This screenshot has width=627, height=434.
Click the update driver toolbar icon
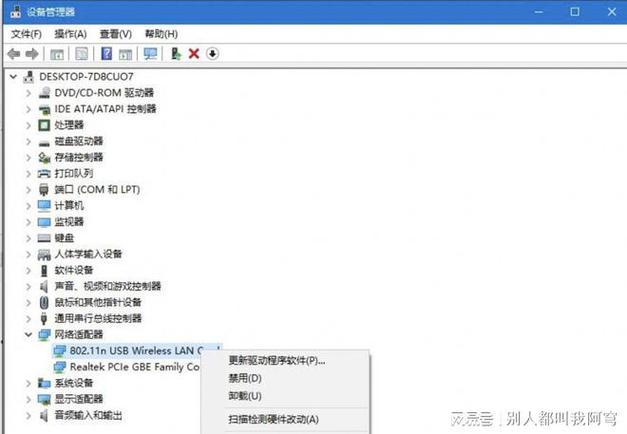pyautogui.click(x=176, y=54)
